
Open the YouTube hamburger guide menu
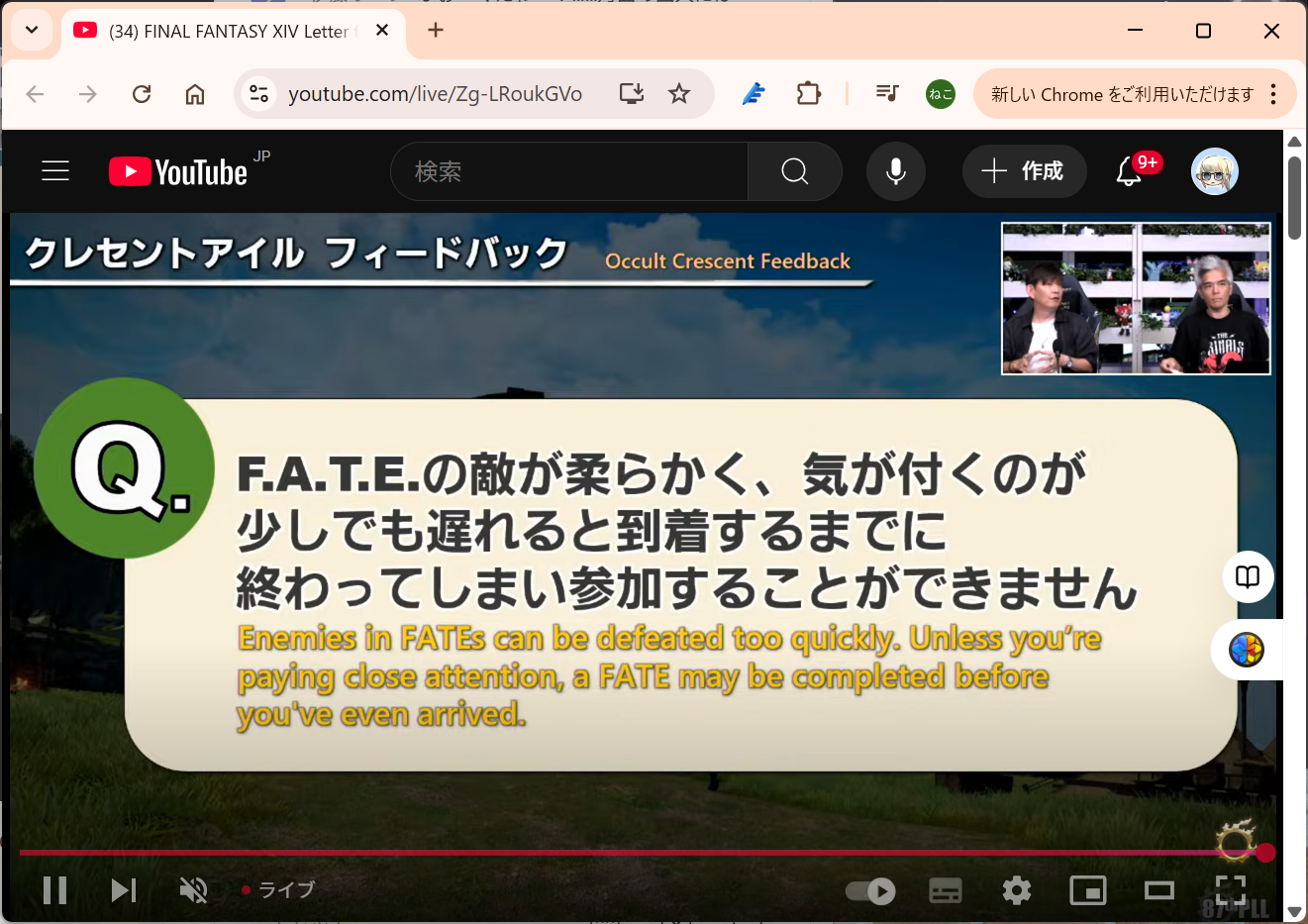click(x=55, y=171)
